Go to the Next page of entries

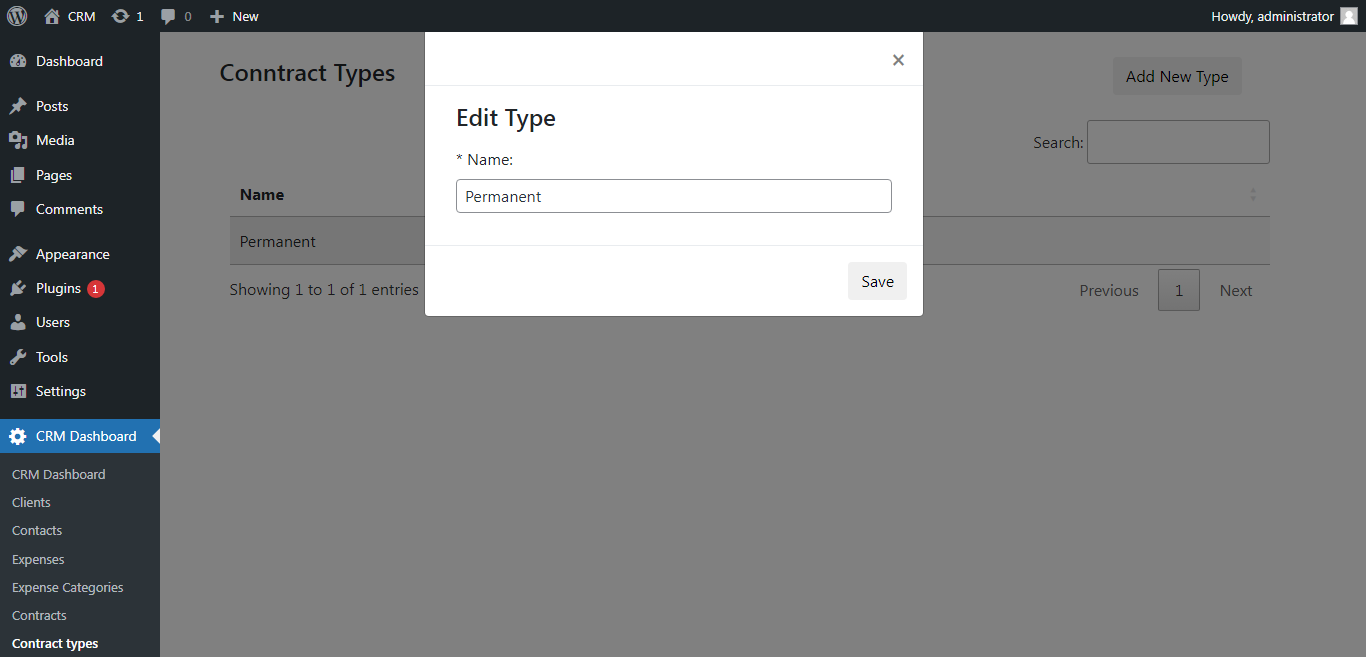(x=1235, y=290)
